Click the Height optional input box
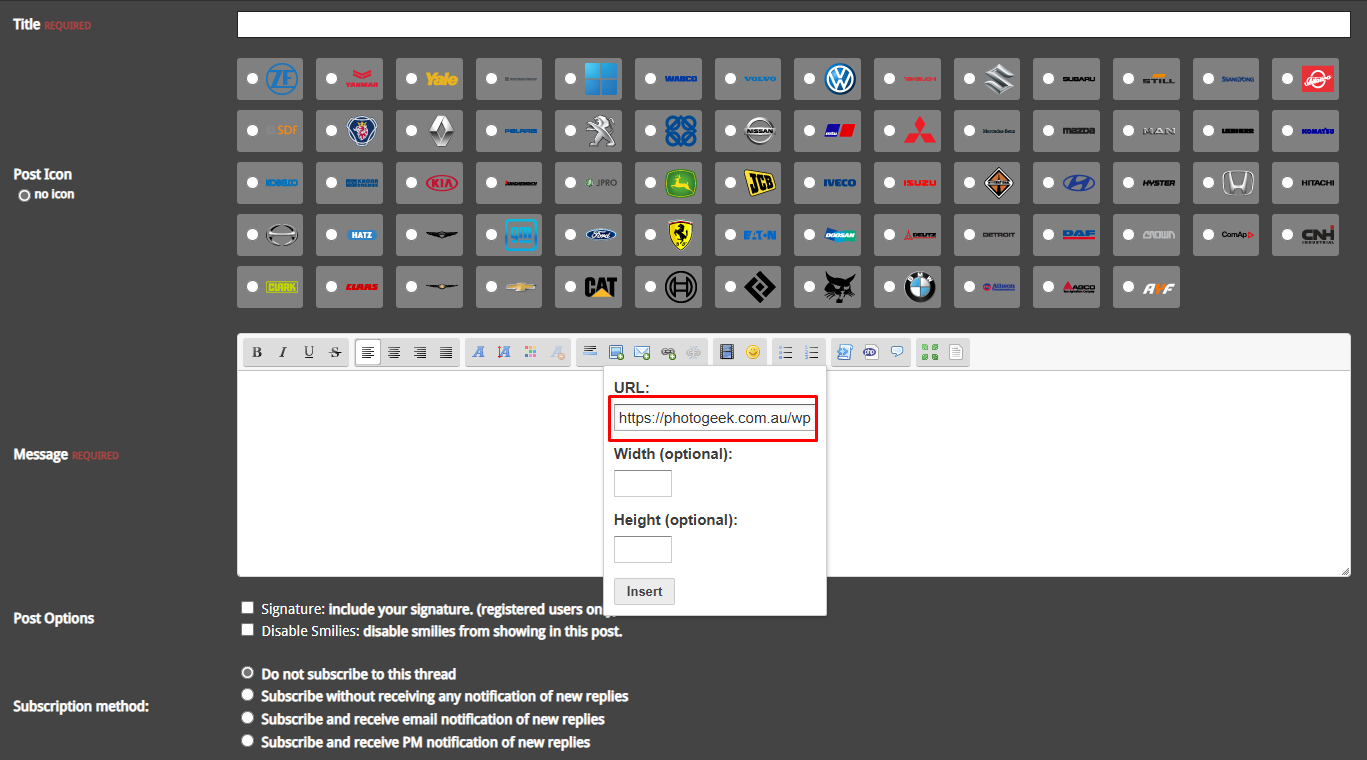The height and width of the screenshot is (760, 1367). [x=643, y=549]
